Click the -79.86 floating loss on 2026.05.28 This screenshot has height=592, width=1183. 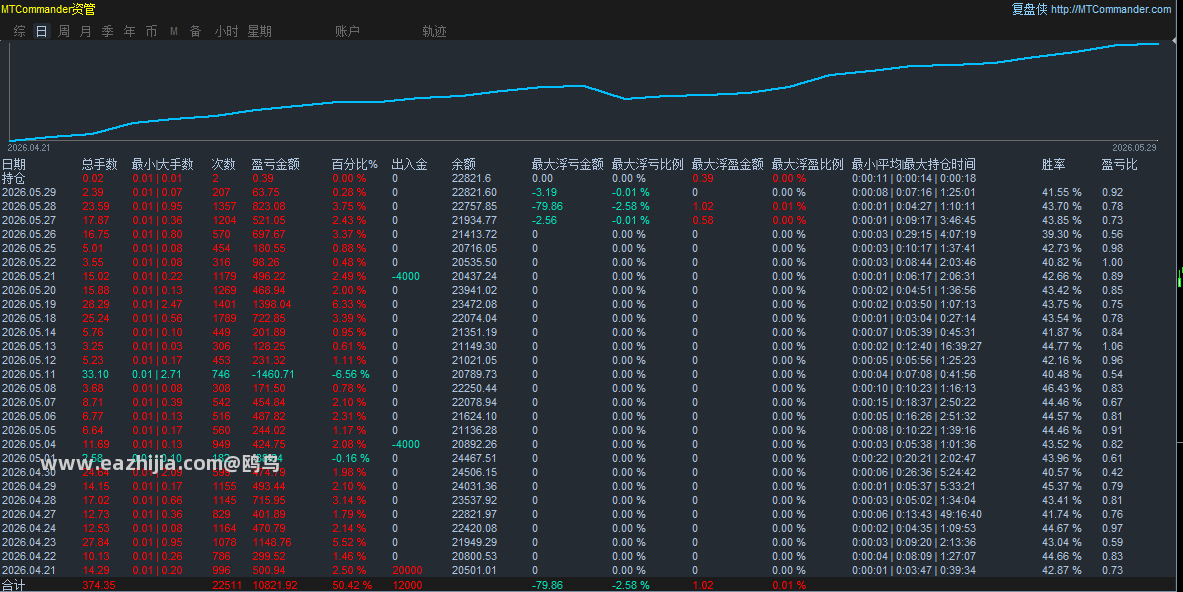[x=547, y=206]
